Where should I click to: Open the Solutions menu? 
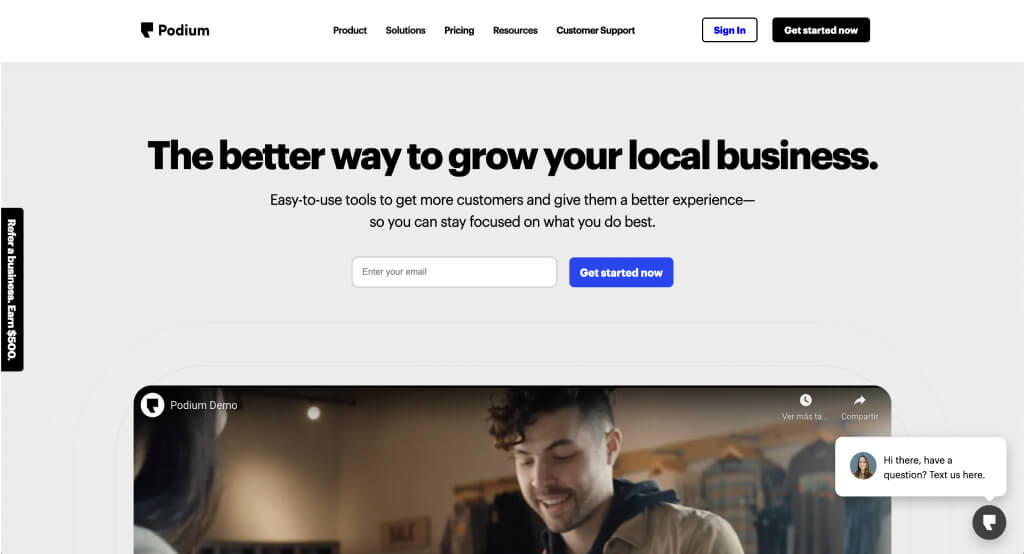coord(405,30)
